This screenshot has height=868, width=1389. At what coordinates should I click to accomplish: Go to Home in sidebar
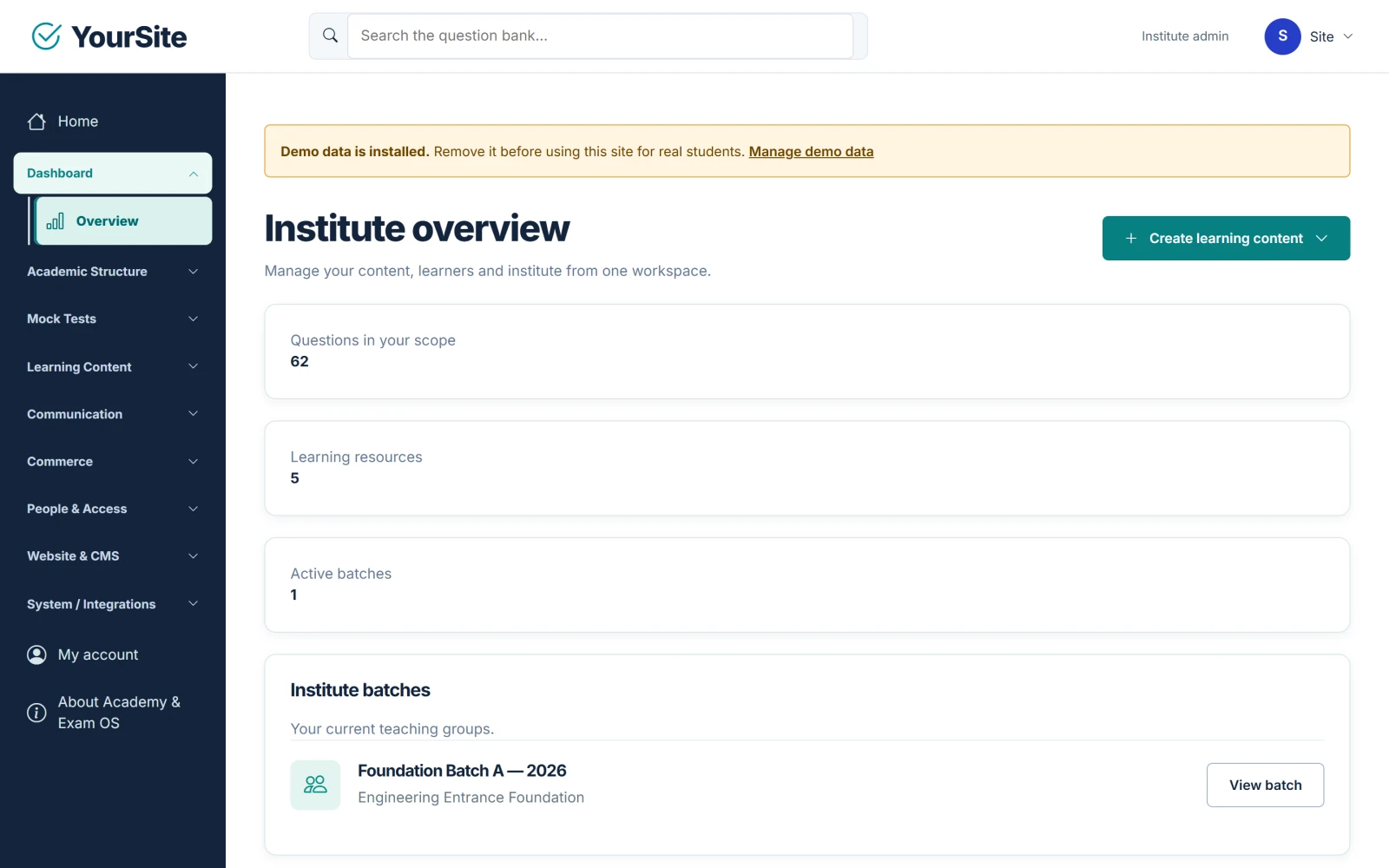click(x=113, y=122)
